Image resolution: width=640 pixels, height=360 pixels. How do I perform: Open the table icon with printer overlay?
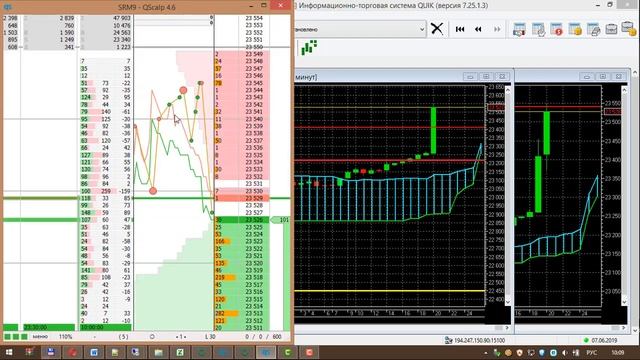coord(593,29)
